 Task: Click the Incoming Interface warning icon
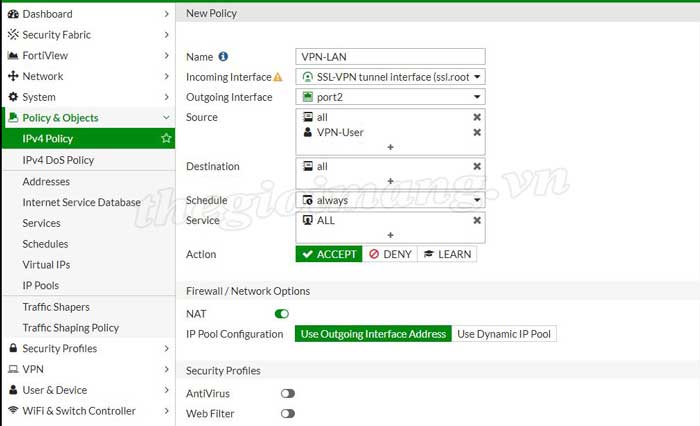point(278,77)
